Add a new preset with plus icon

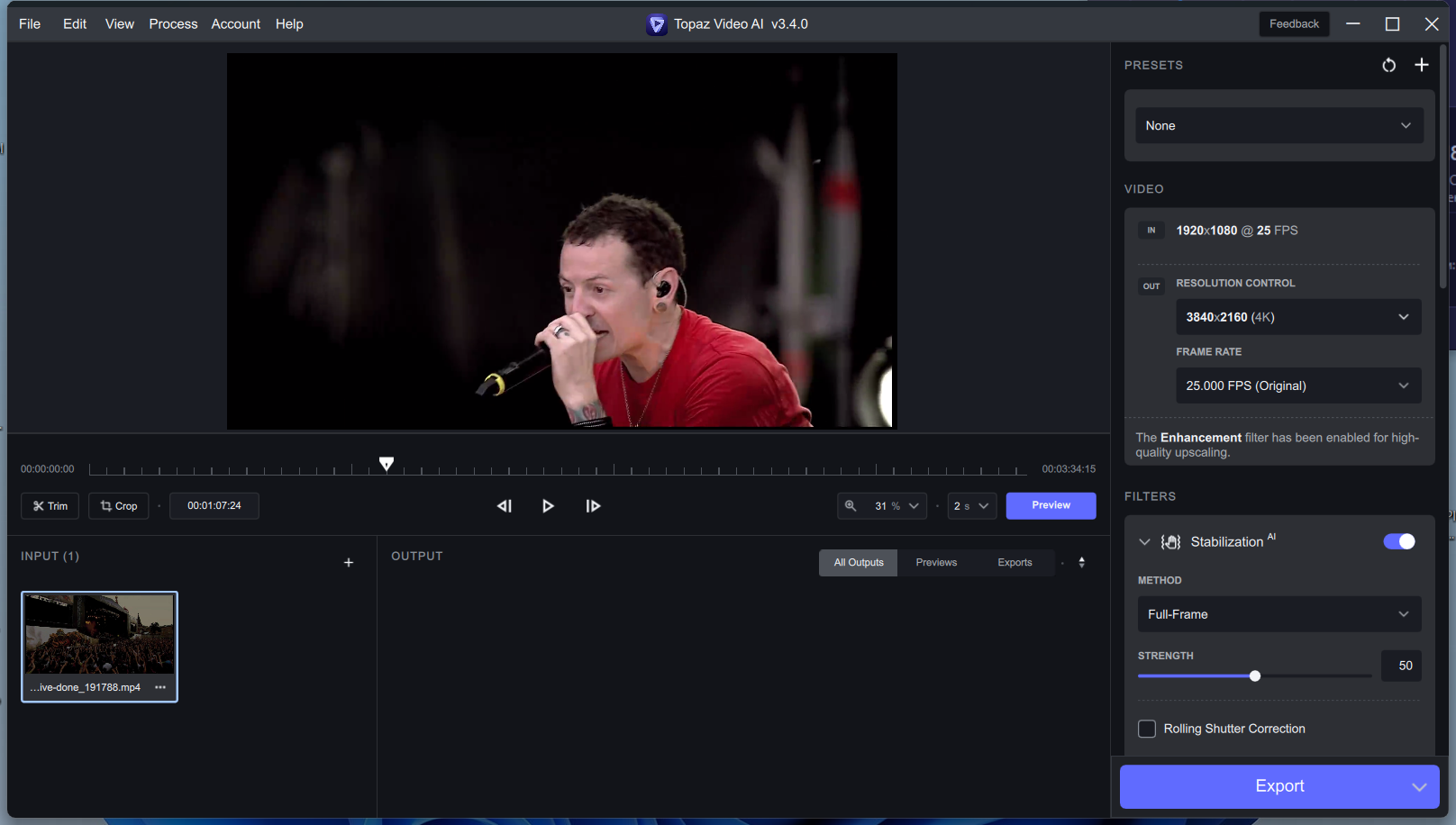[1421, 65]
